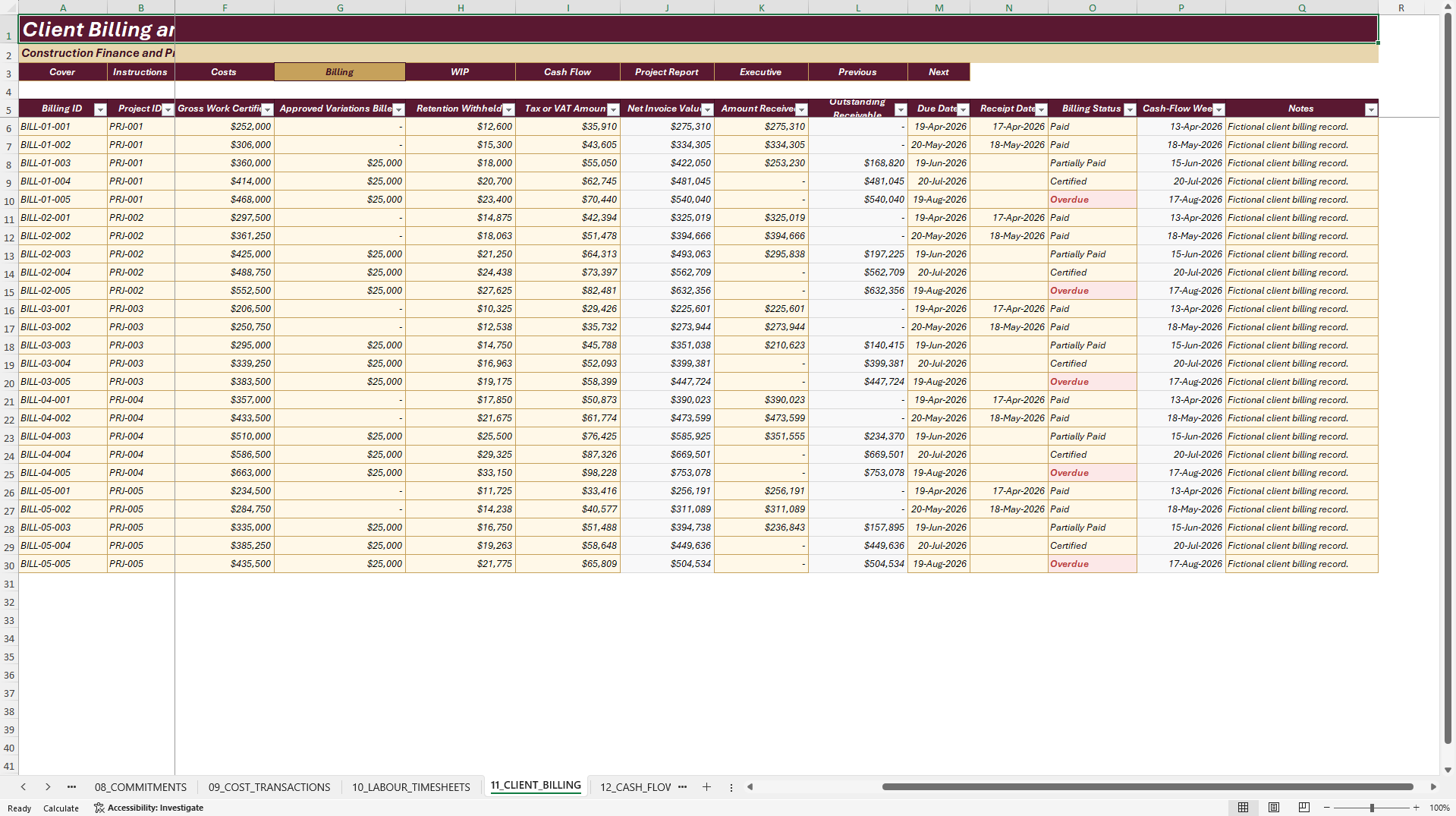
Task: Open Cash-Flow Week filter dropdown
Action: point(1219,110)
